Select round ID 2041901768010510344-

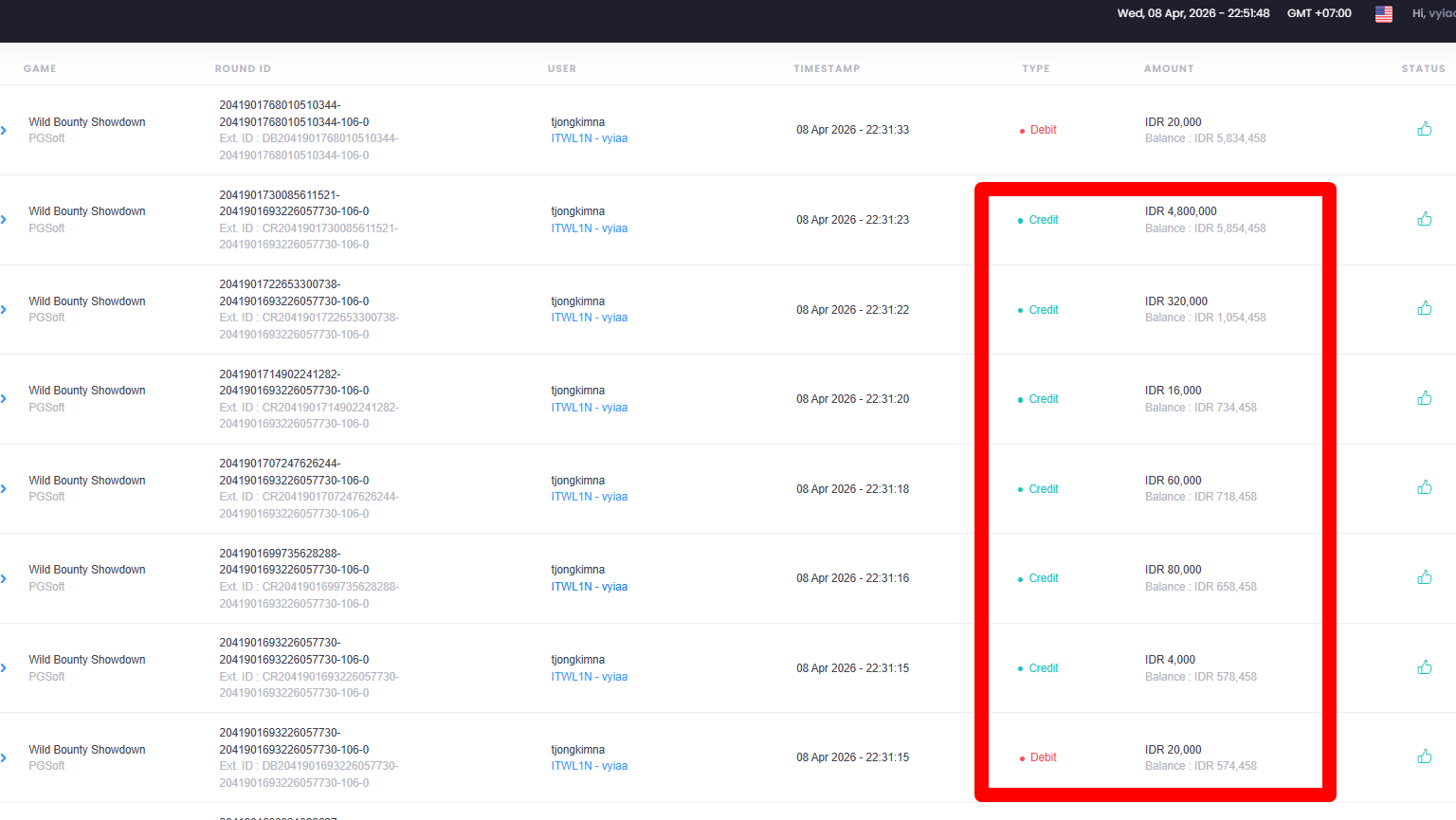point(280,105)
